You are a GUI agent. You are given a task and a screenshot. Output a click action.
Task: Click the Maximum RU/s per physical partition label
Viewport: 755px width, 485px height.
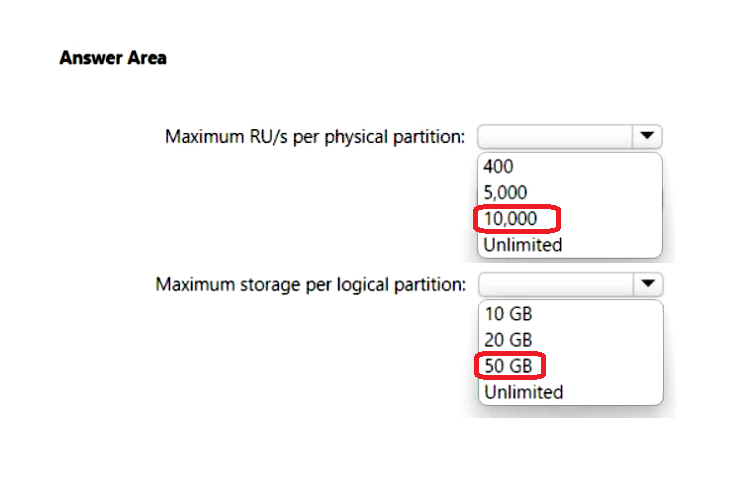tap(315, 137)
